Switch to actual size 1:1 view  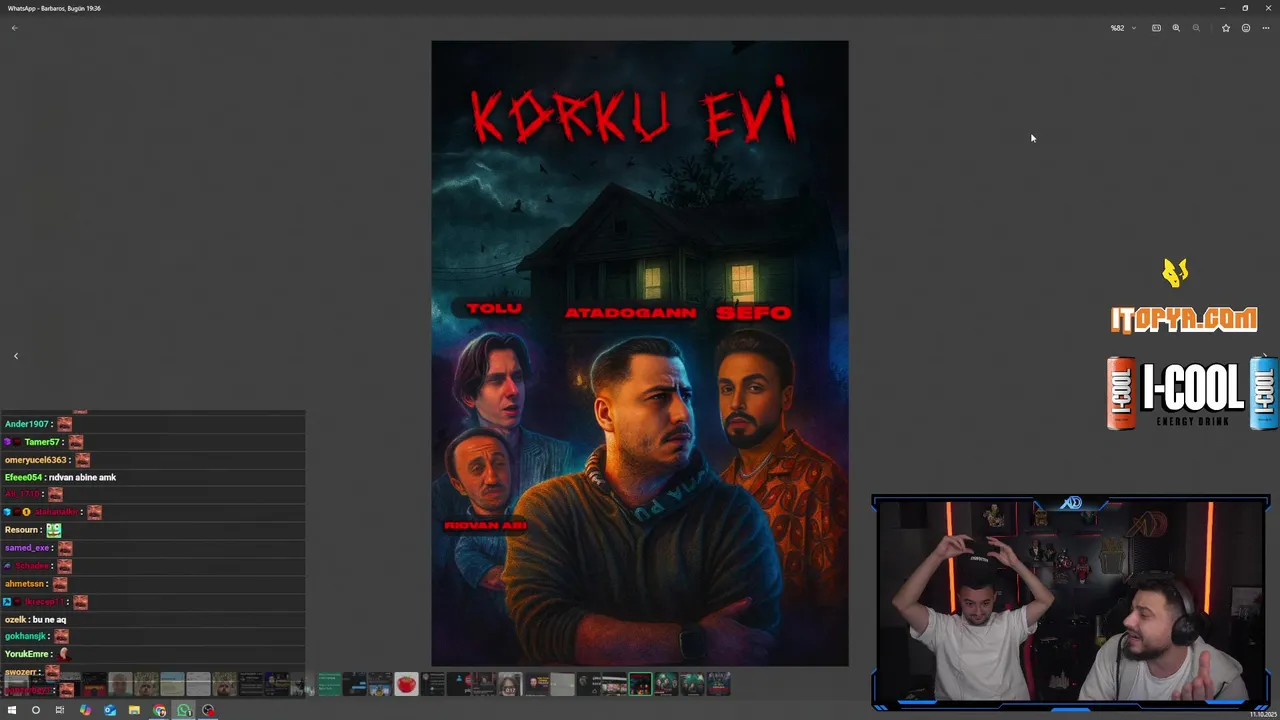coord(1156,28)
